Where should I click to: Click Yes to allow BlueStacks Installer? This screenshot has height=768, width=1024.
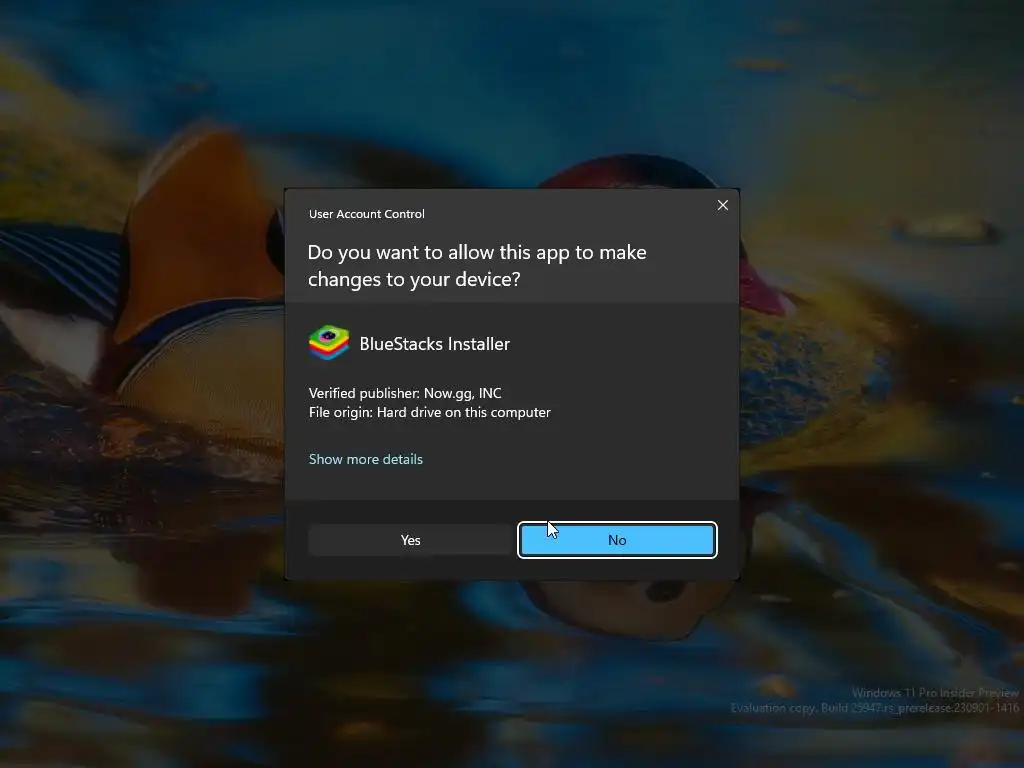tap(410, 540)
